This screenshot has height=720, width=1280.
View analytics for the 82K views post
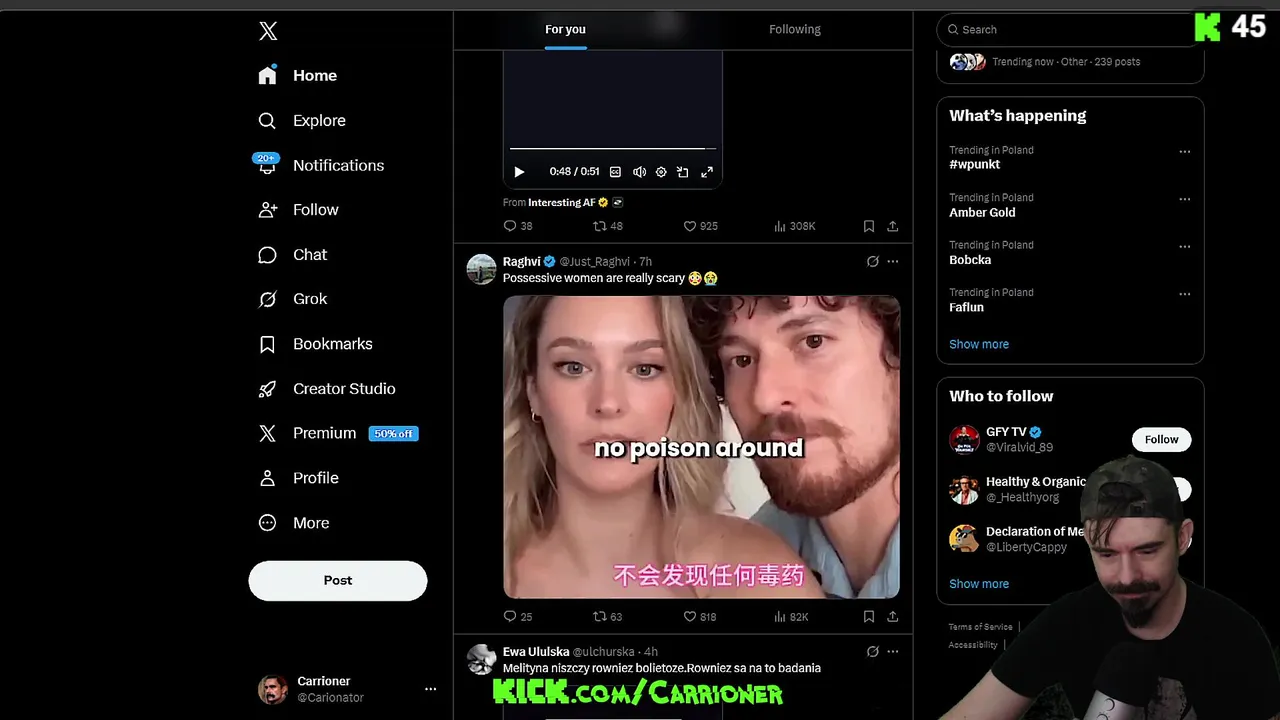pos(791,617)
